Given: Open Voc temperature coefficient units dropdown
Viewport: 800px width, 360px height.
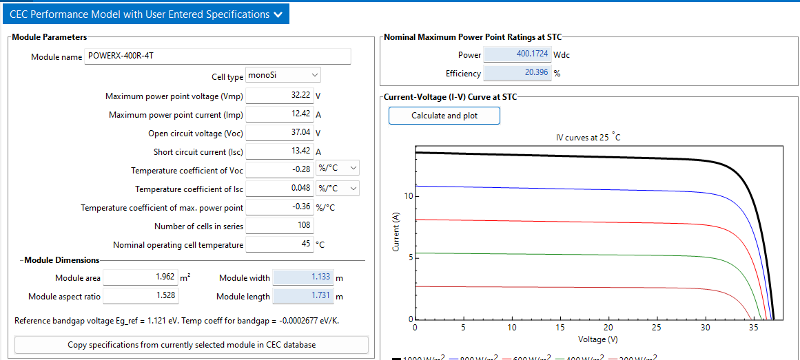Looking at the screenshot, I should tap(338, 168).
